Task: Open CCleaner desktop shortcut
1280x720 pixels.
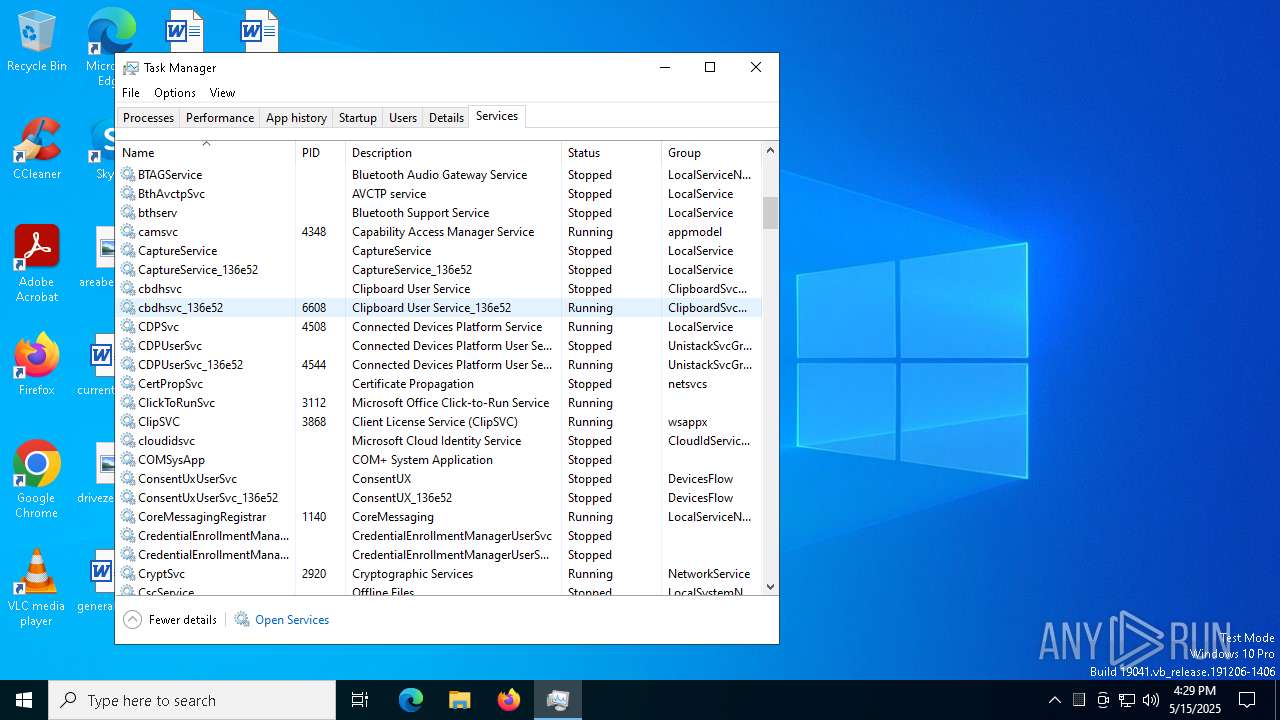Action: tap(37, 150)
